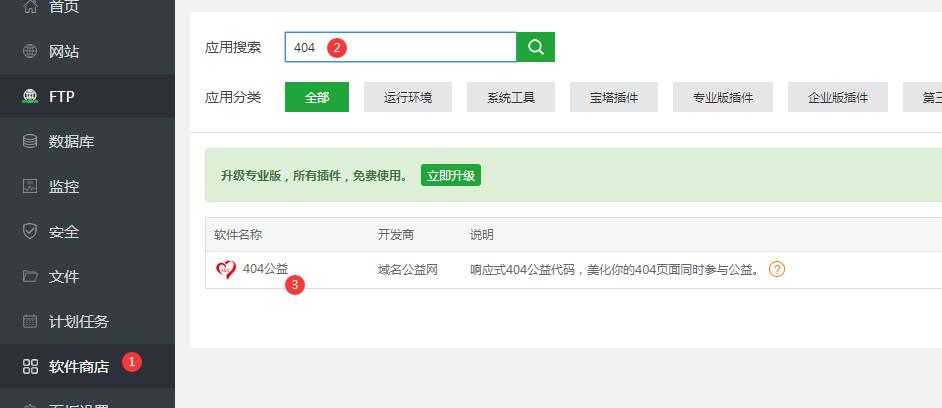Click the monitoring icon in sidebar
Viewport: 942px width, 408px height.
tap(30, 187)
